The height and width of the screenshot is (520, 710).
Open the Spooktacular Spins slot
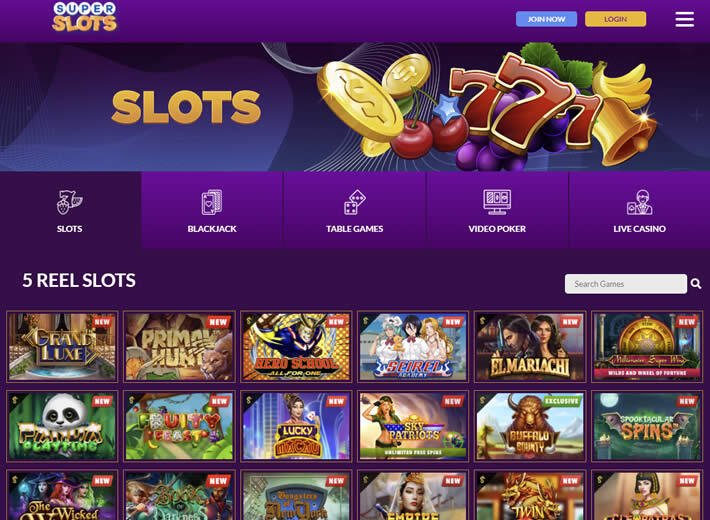[x=647, y=426]
